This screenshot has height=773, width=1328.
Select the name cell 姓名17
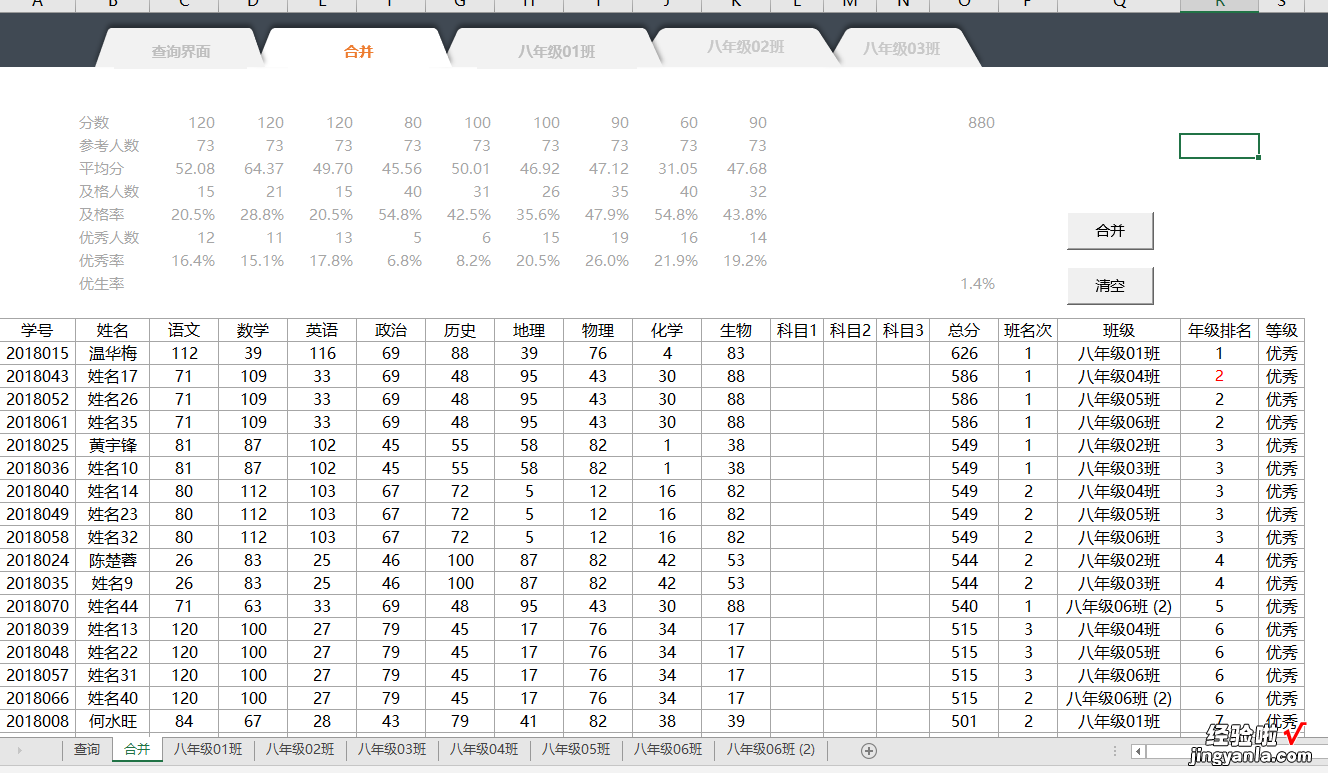(x=112, y=376)
